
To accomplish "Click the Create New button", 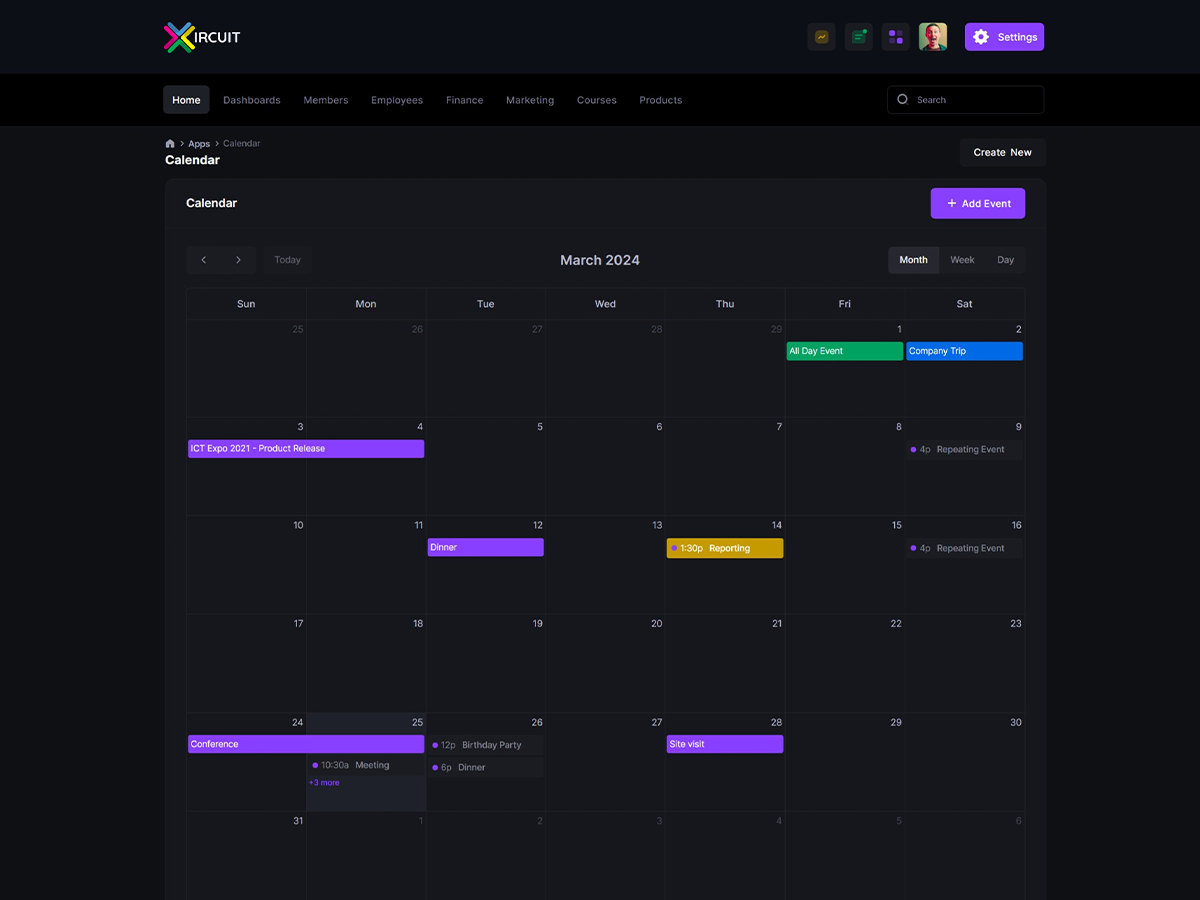I will [1003, 152].
